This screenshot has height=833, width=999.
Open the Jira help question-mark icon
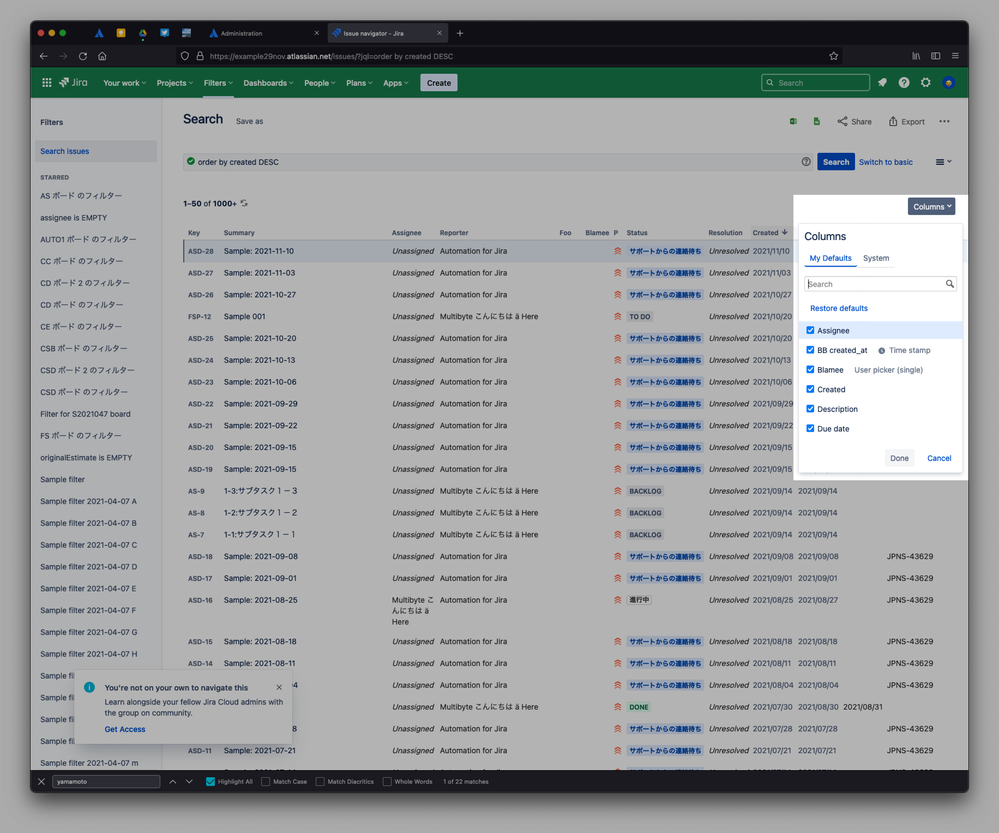click(x=903, y=82)
